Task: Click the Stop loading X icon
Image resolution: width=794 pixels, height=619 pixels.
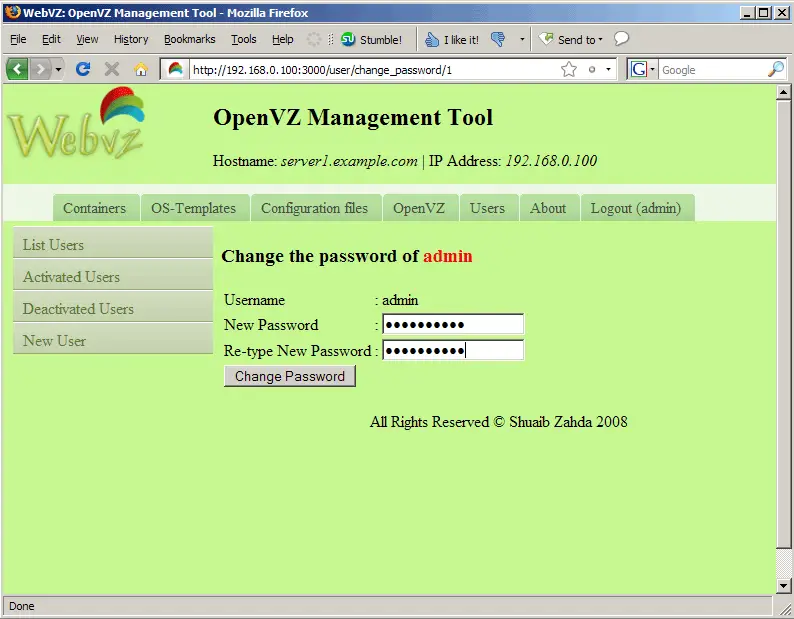Action: pos(112,69)
